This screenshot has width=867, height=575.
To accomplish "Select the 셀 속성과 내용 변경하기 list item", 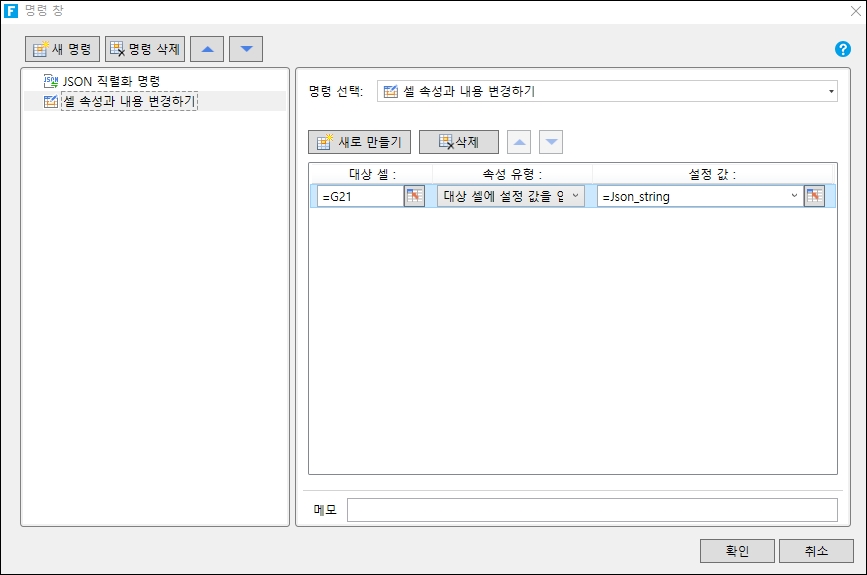I will [129, 101].
